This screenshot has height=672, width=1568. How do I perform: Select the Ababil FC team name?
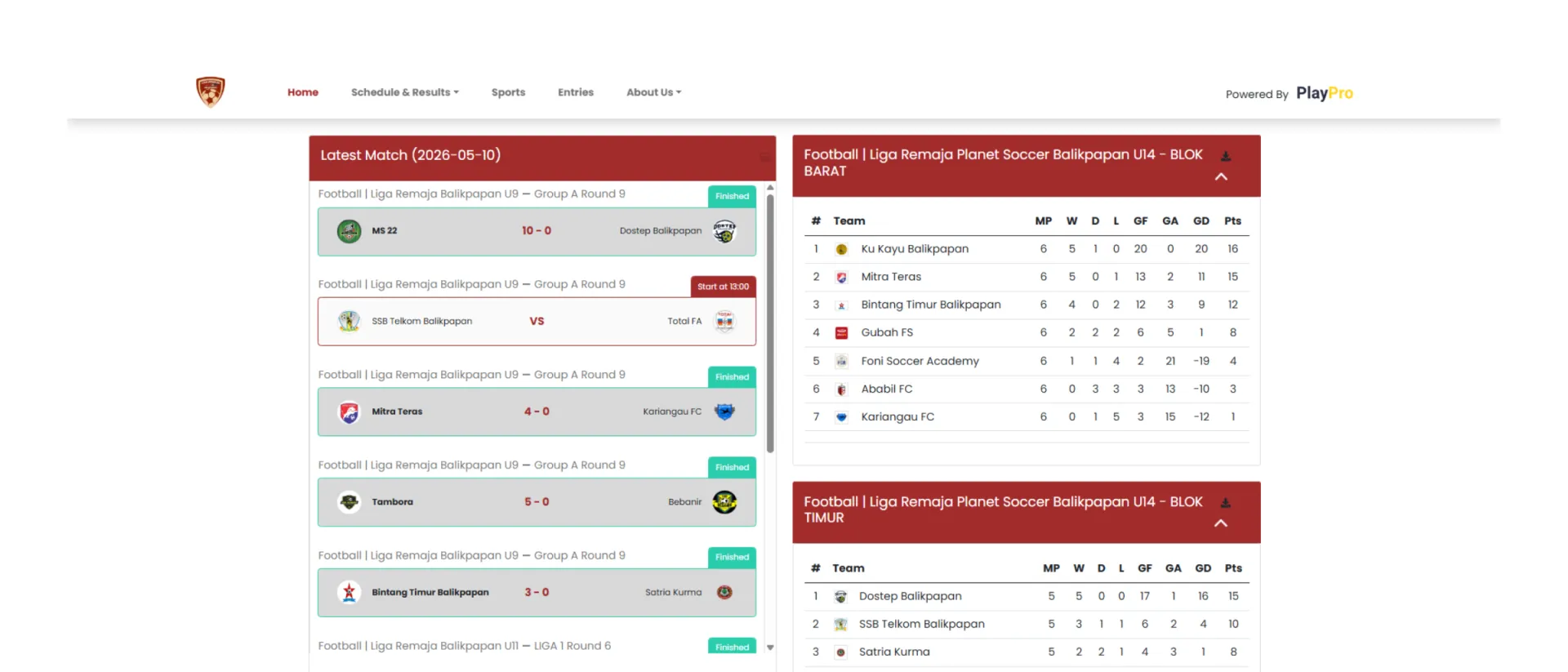click(887, 389)
